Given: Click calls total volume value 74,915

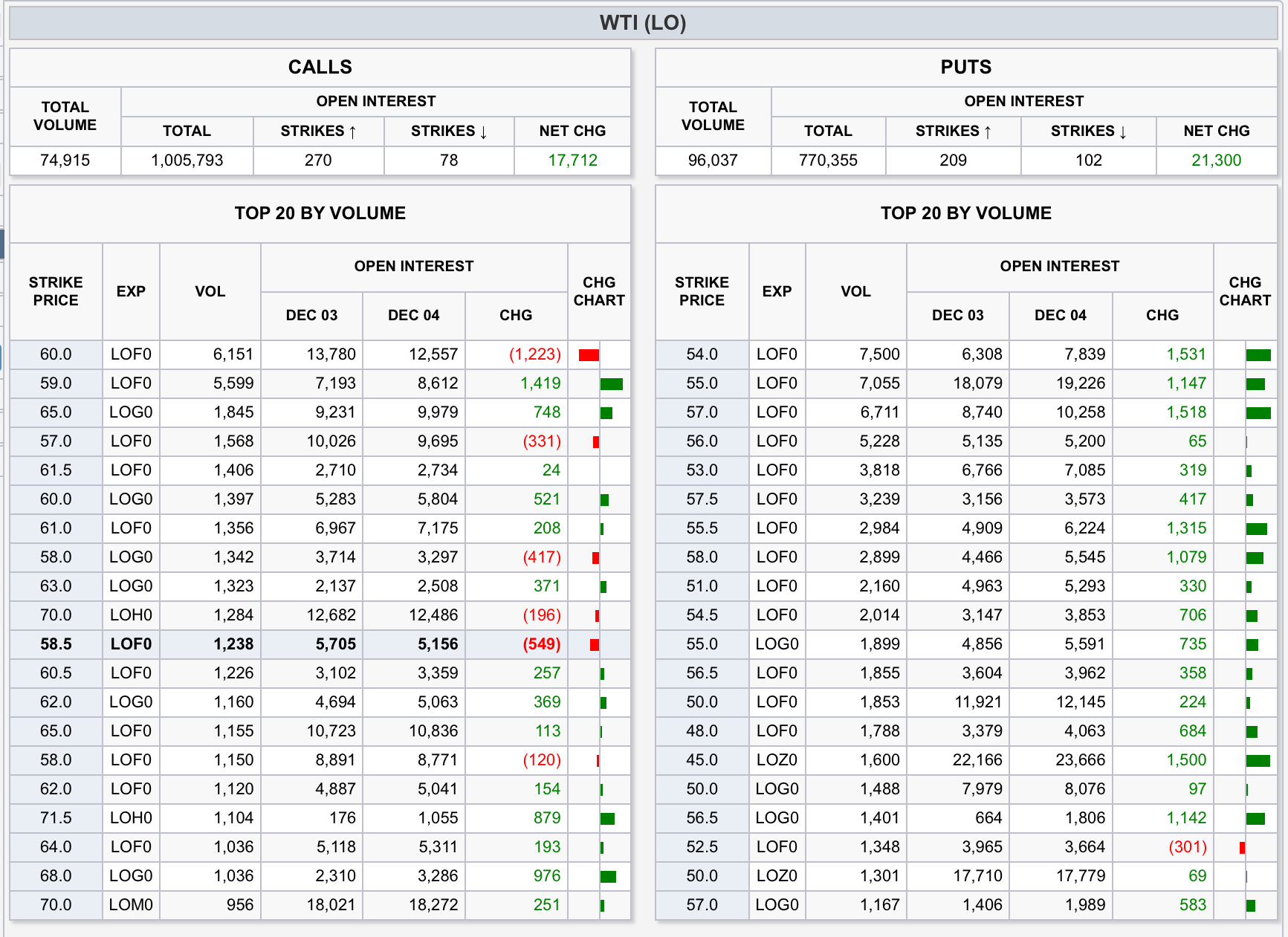Looking at the screenshot, I should tap(65, 161).
